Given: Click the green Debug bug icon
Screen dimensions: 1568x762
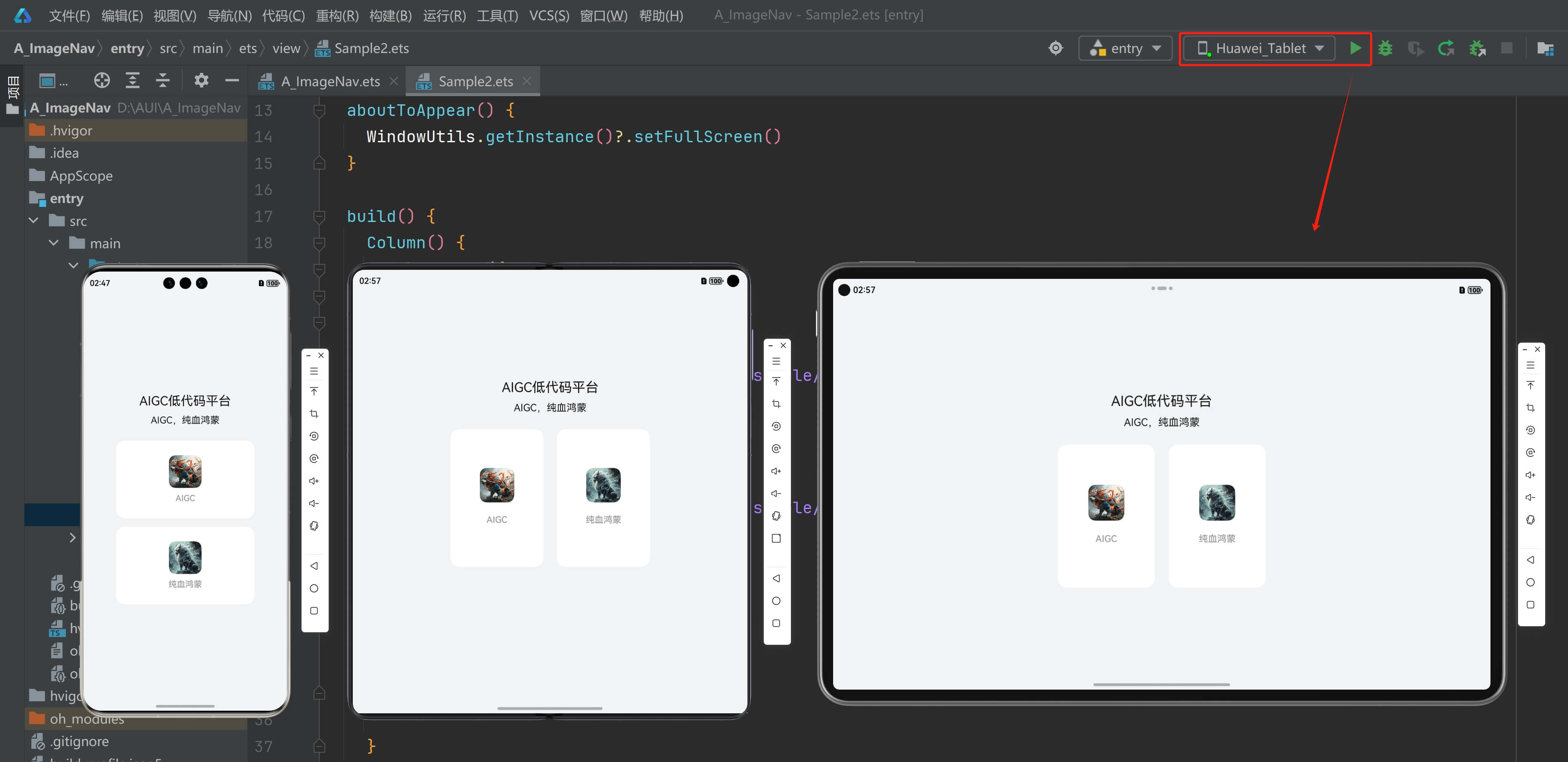Looking at the screenshot, I should [x=1385, y=48].
